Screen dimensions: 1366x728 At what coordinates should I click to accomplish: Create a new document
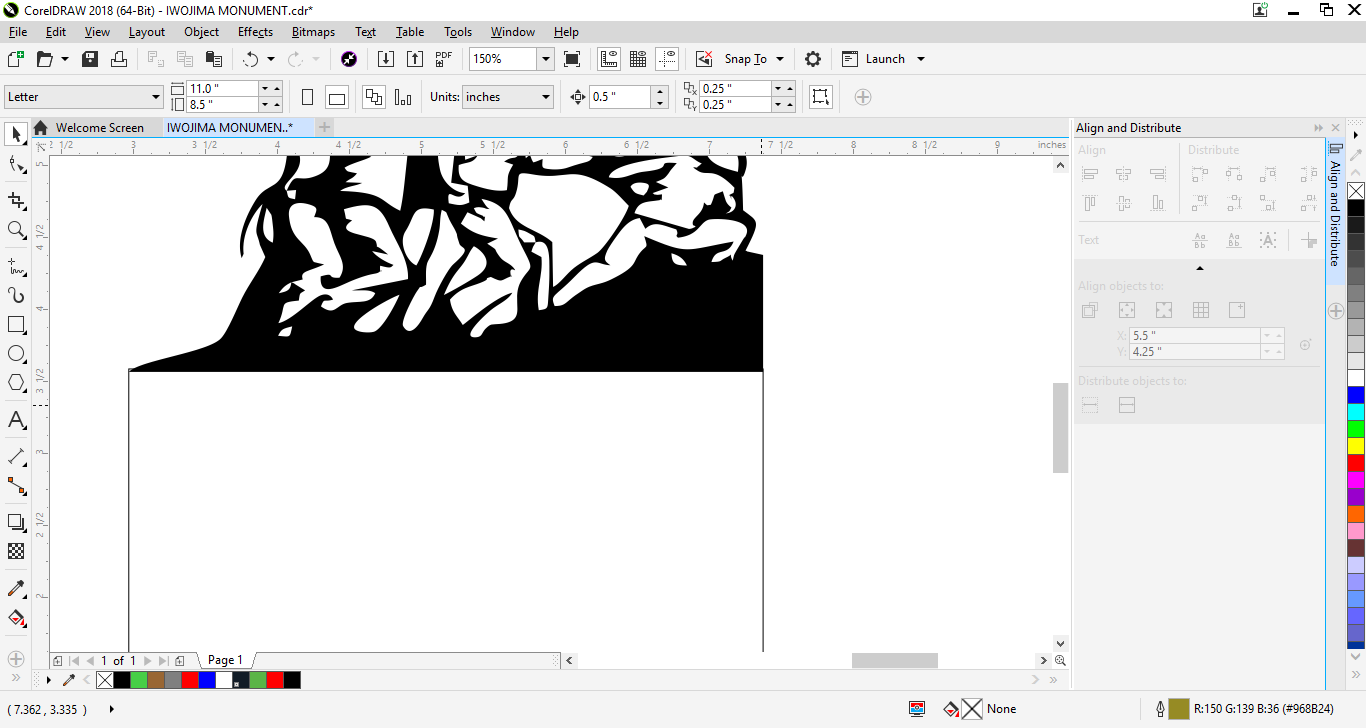pos(15,59)
